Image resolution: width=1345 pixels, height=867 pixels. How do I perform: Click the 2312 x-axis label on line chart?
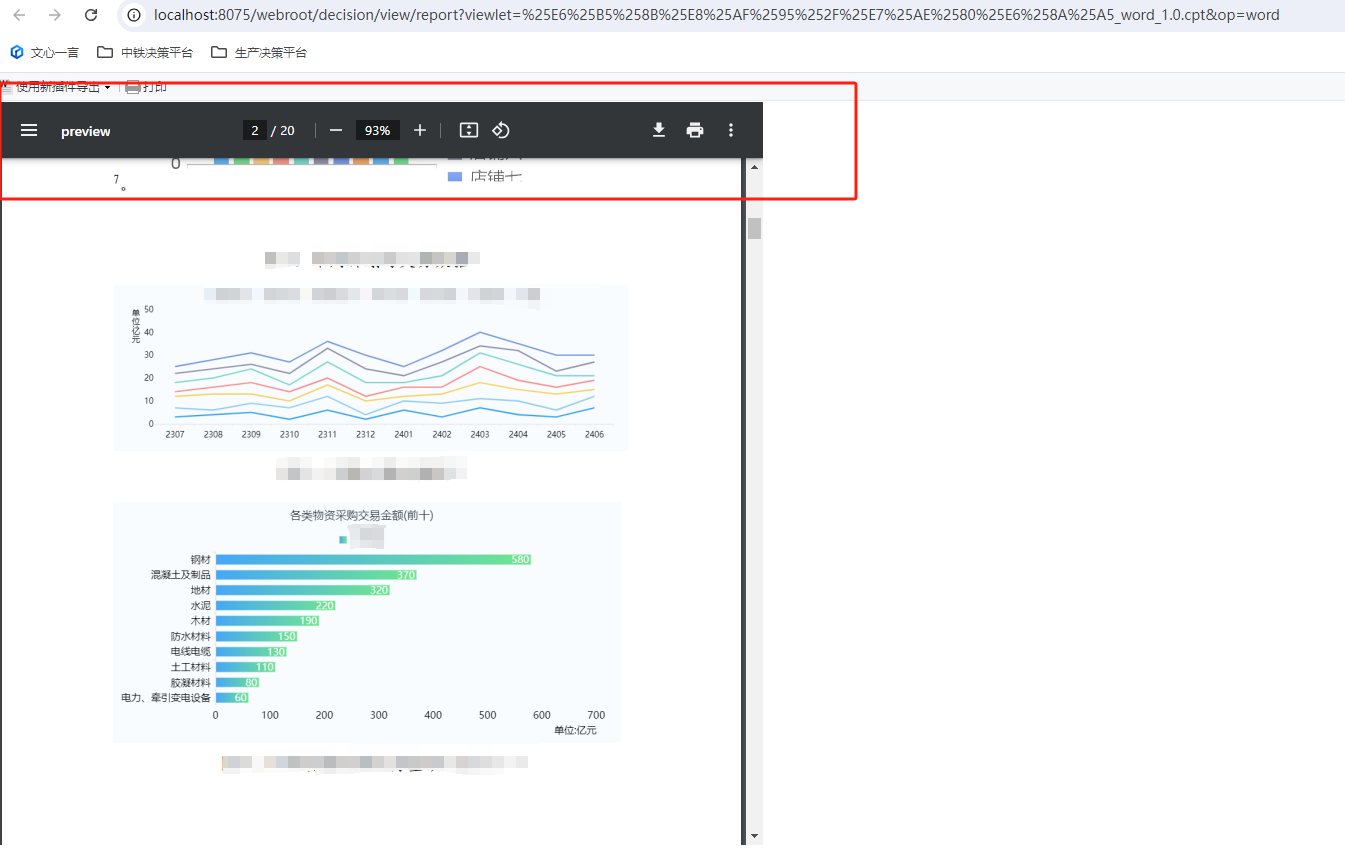(x=365, y=435)
